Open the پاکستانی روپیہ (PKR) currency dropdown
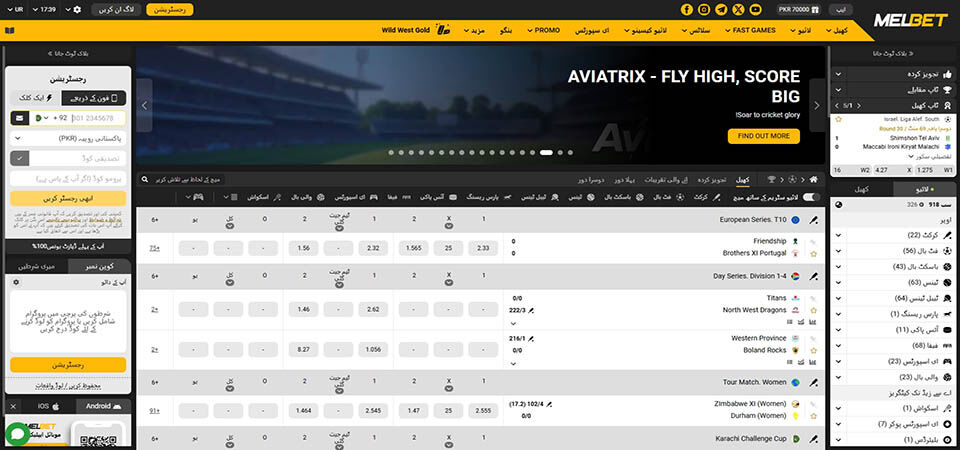Image resolution: width=960 pixels, height=450 pixels. click(68, 138)
